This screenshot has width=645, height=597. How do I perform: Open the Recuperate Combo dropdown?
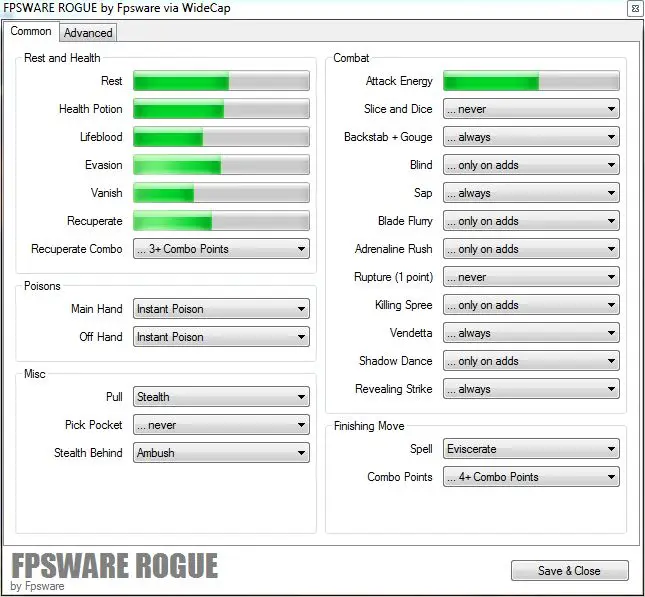[221, 249]
